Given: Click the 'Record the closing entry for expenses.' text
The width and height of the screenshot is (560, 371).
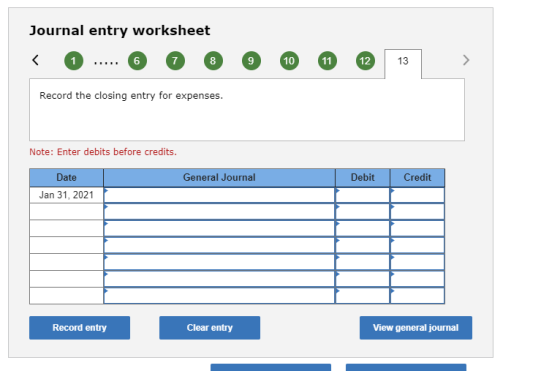Looking at the screenshot, I should coord(131,96).
